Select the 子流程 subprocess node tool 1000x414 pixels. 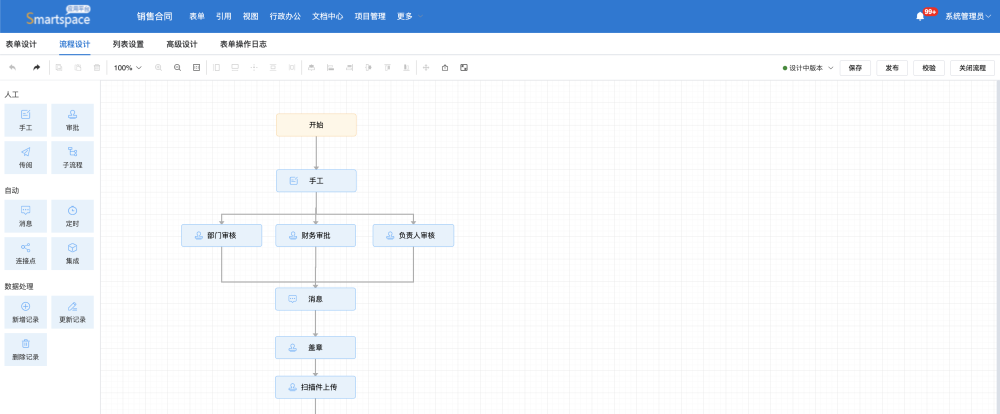(72, 156)
